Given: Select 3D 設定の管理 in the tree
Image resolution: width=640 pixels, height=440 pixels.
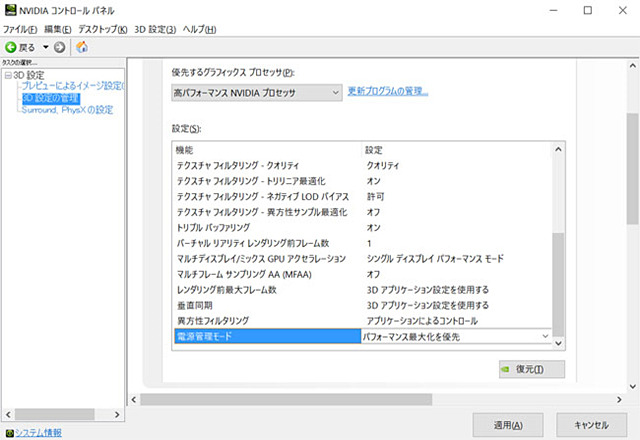Looking at the screenshot, I should 51,98.
